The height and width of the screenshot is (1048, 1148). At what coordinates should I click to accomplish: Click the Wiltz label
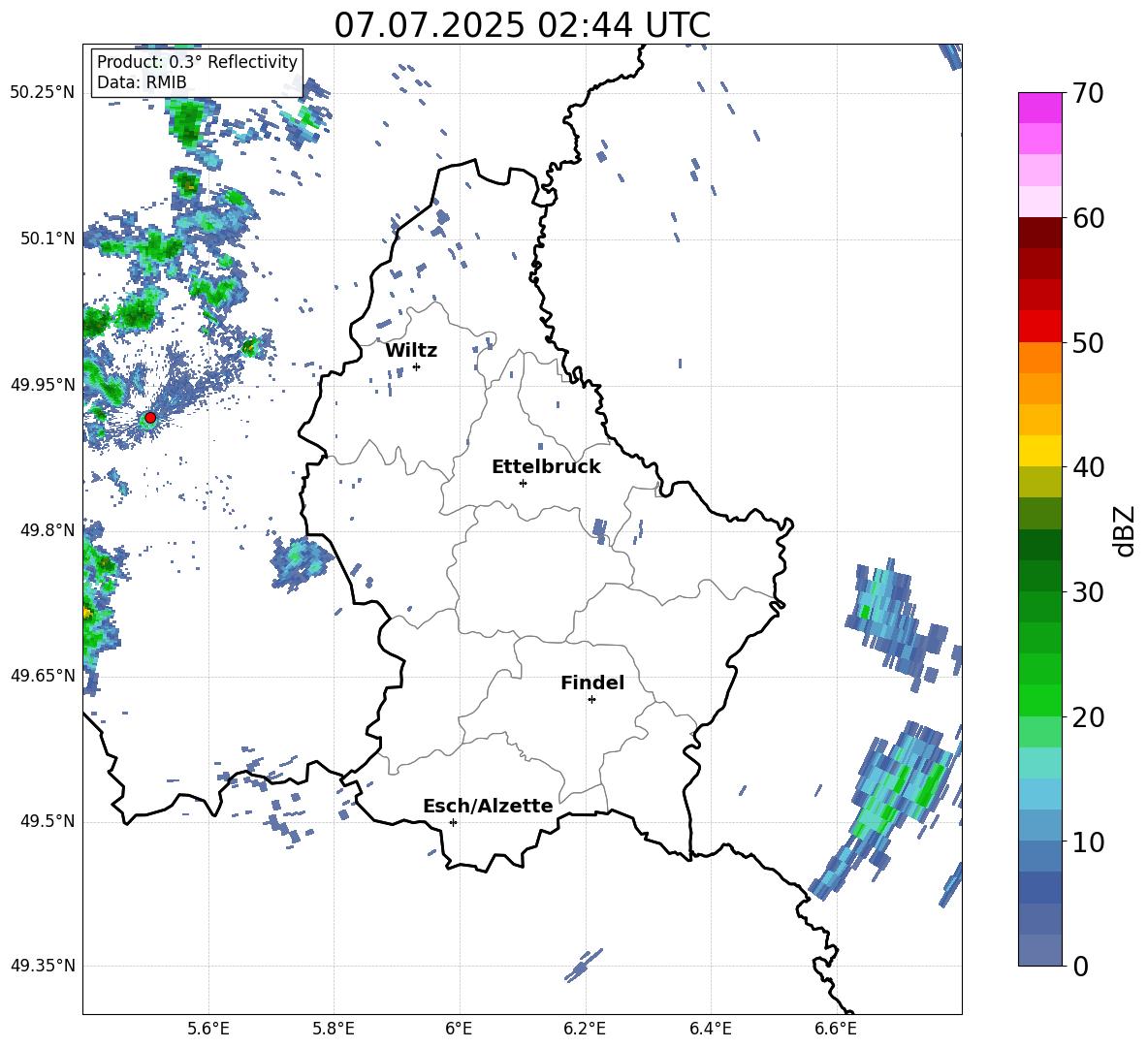click(411, 351)
